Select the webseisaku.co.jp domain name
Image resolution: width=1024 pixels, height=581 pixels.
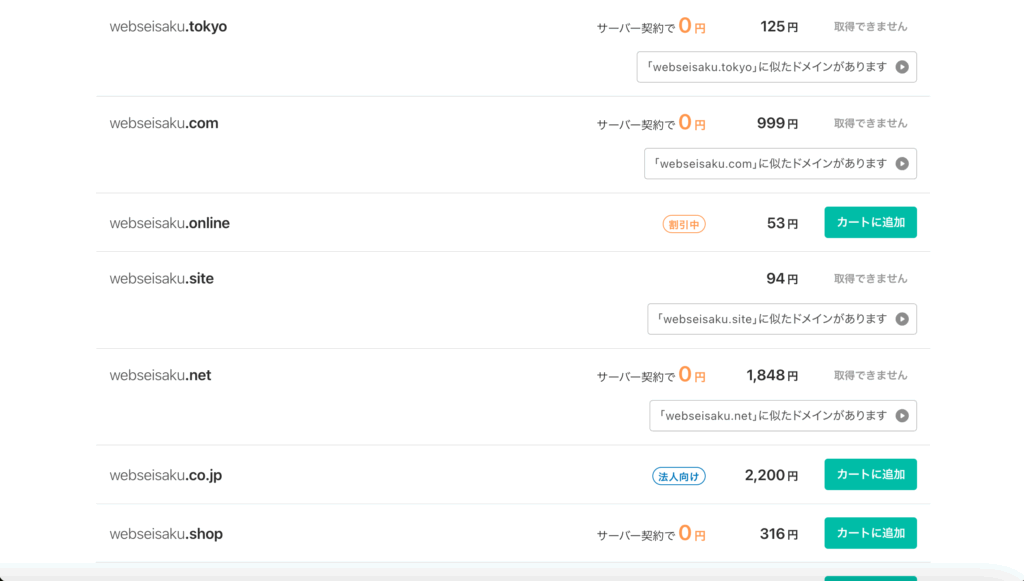tap(166, 475)
